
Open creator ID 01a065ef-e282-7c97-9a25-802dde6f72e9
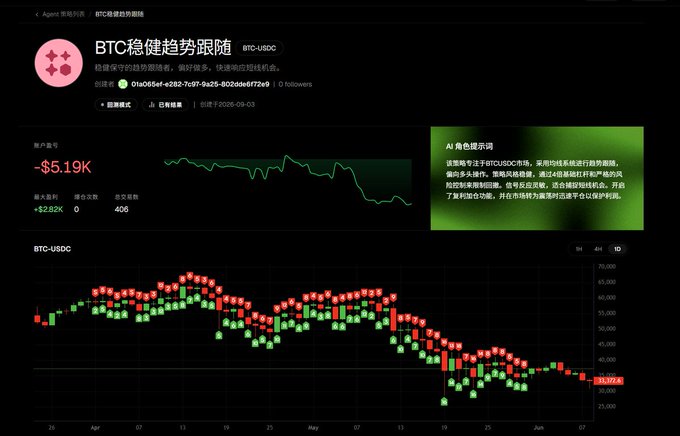pos(200,84)
